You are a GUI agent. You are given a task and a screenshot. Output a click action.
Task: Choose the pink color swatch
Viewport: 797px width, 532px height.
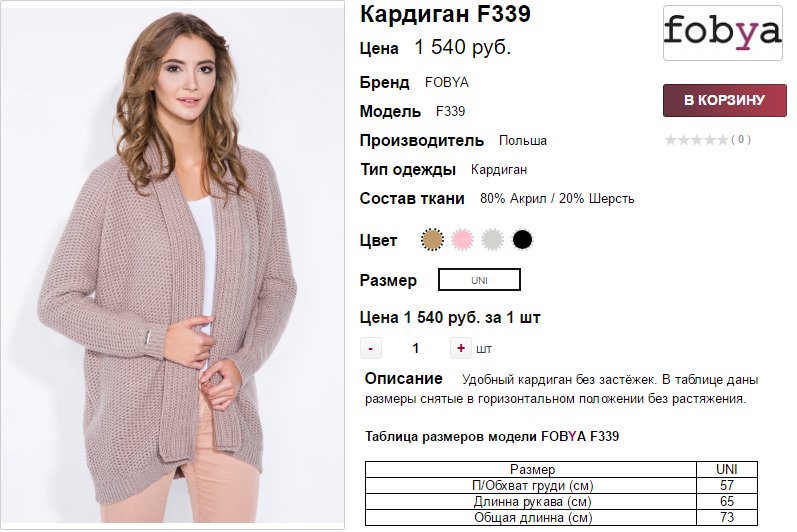462,239
